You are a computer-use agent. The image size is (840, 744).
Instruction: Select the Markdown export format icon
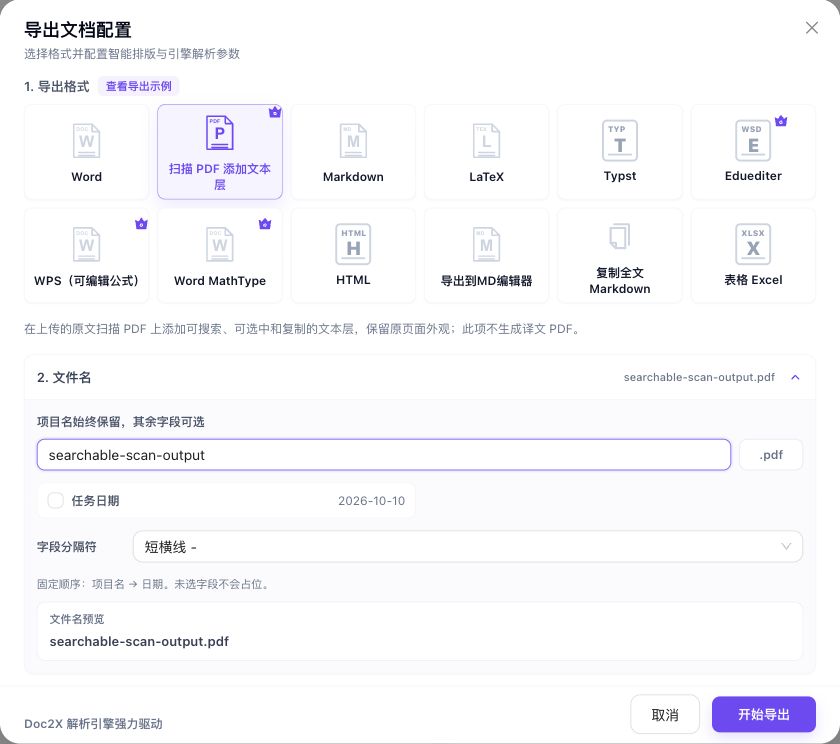tap(353, 141)
